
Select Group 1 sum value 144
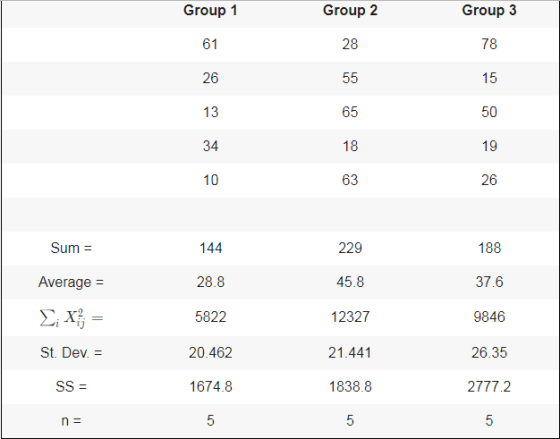pos(210,248)
